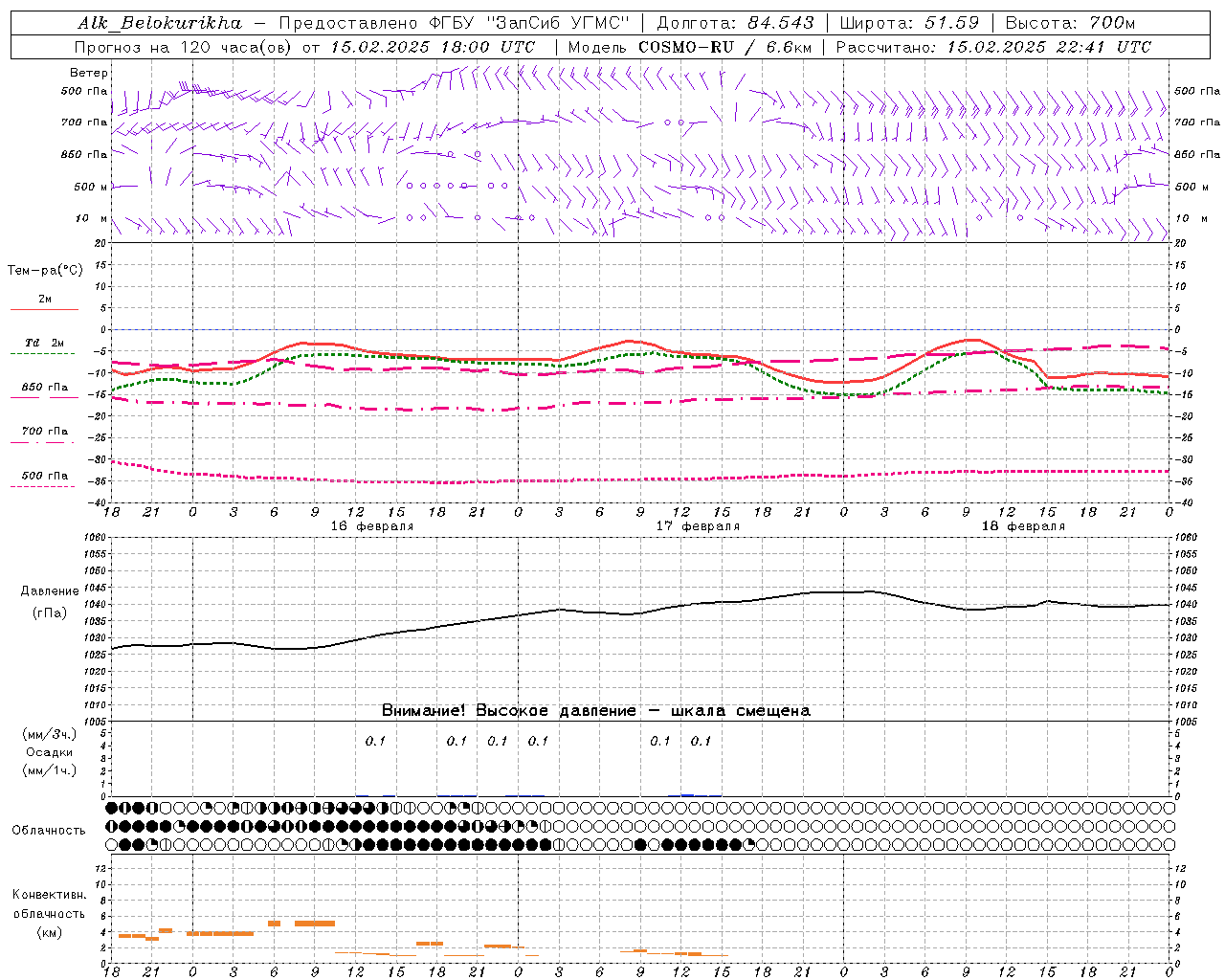Click the 'Модель COSMO-RU / 6.6км' text

(689, 47)
